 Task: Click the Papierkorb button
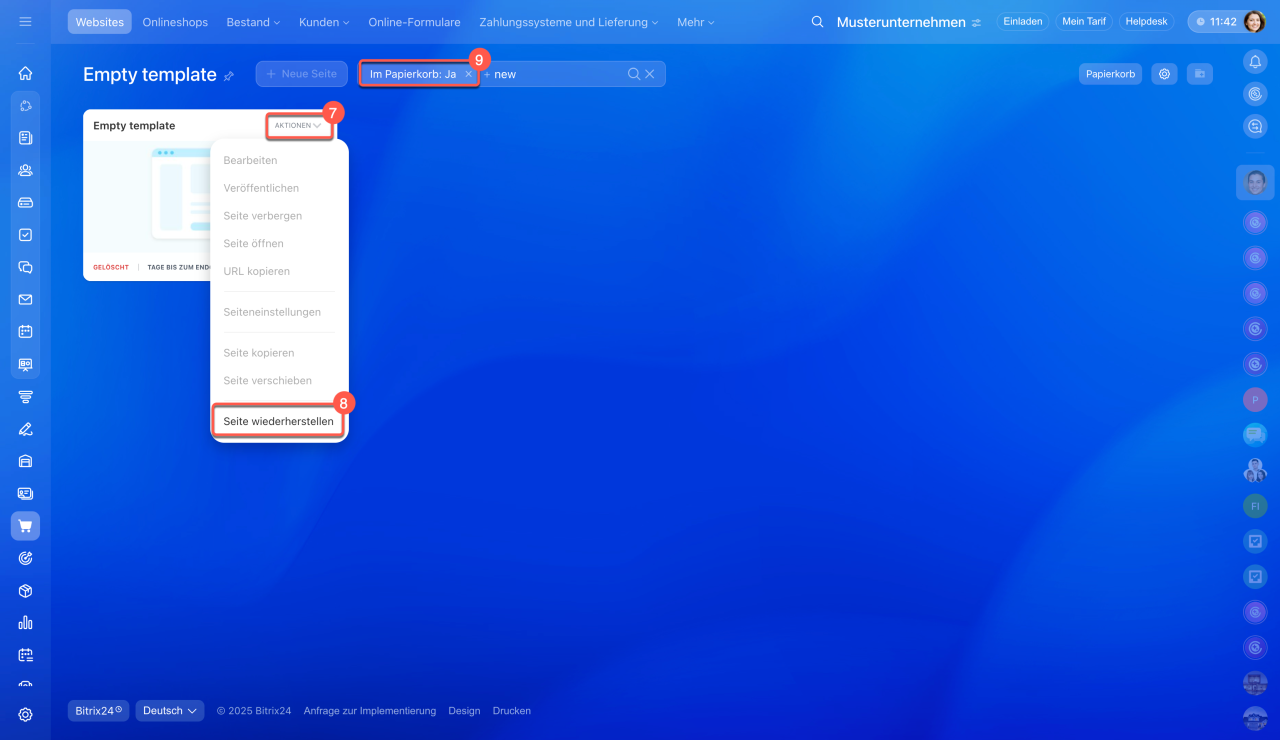1110,74
